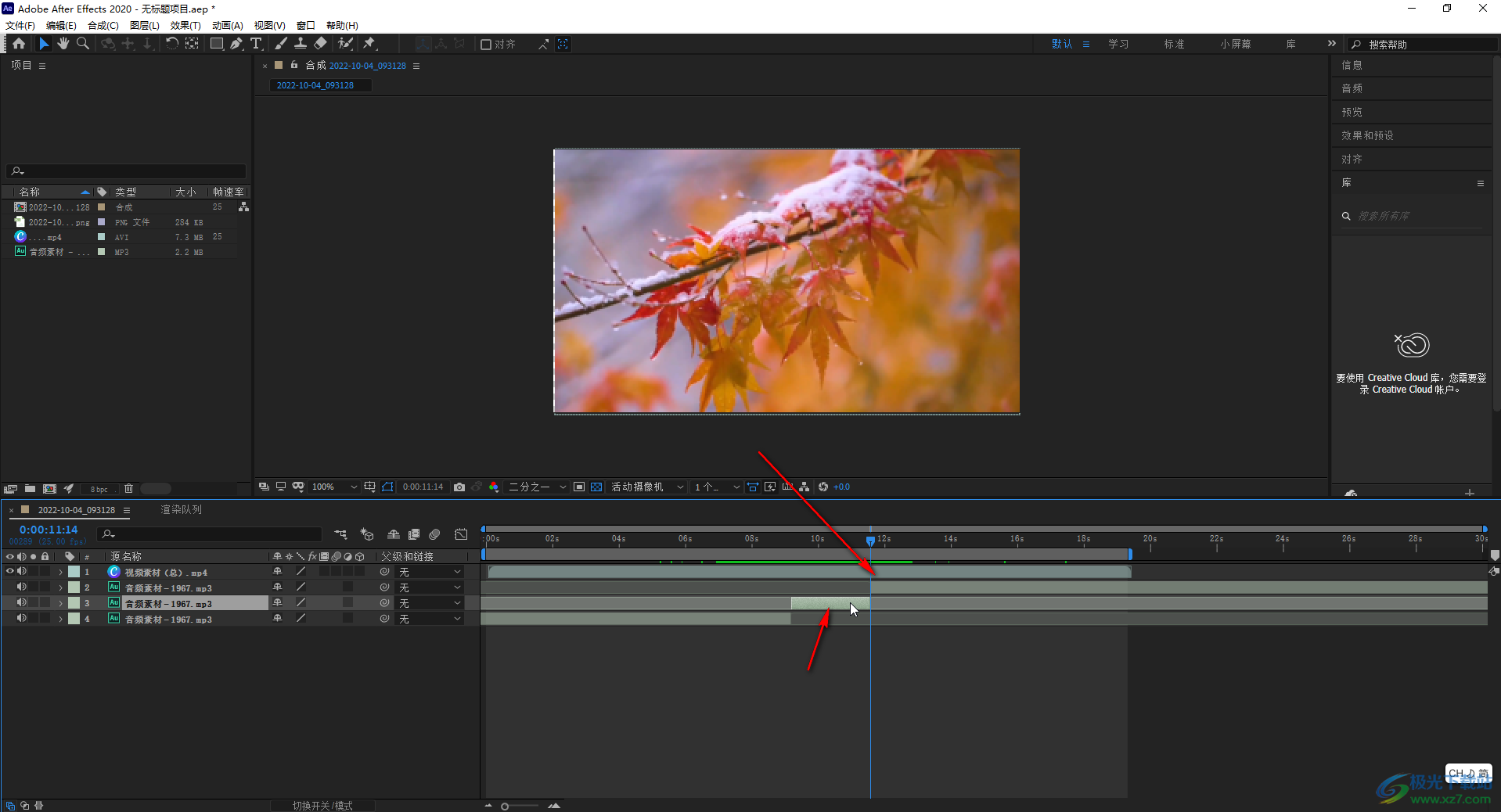Toggle shy switch for layer 3
Image resolution: width=1501 pixels, height=812 pixels.
[x=277, y=603]
